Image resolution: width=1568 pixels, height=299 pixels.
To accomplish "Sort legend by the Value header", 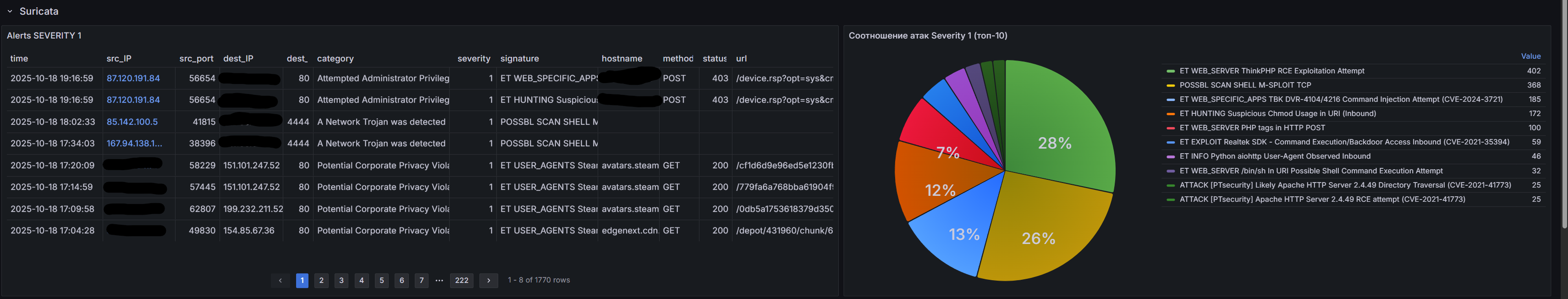I will (1530, 56).
